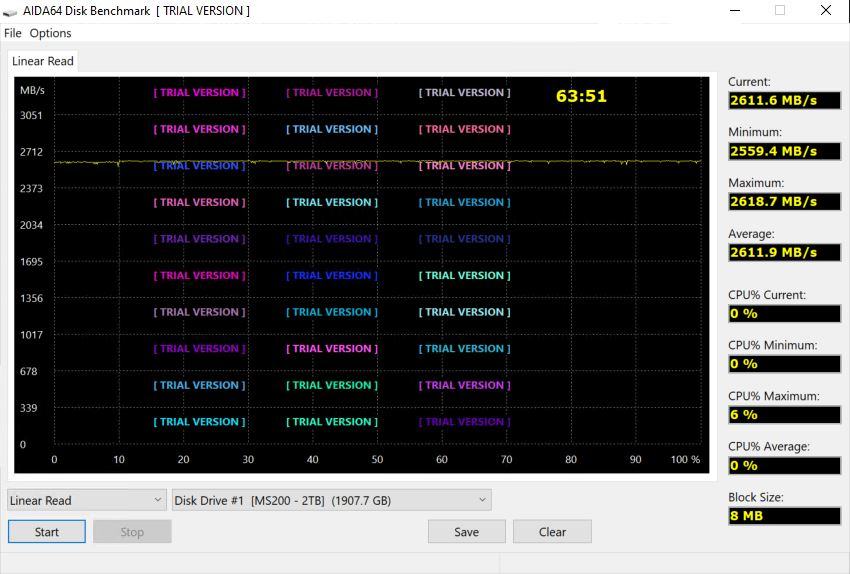Click the 80 mark on x-axis

pyautogui.click(x=571, y=460)
